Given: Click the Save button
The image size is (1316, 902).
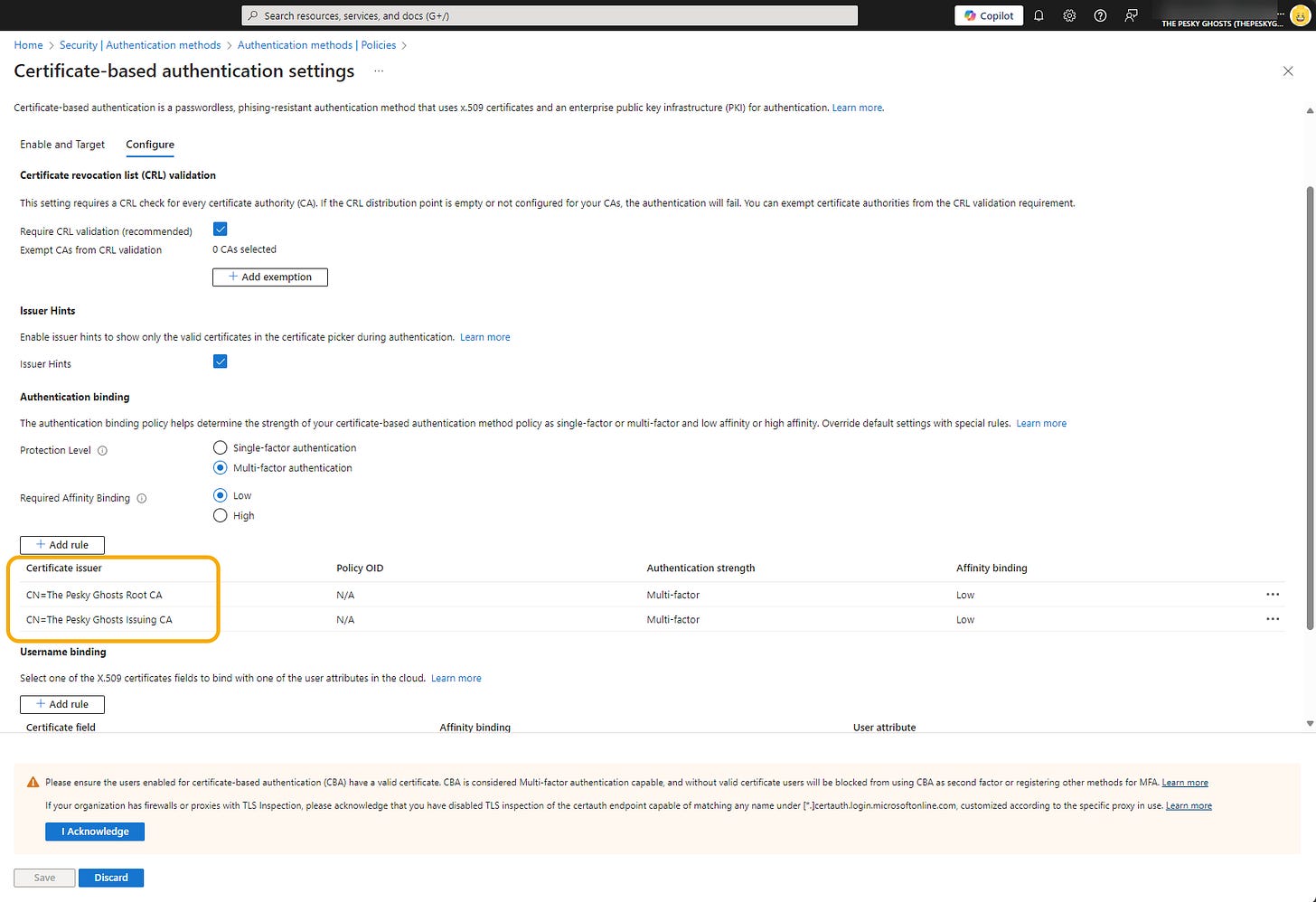Looking at the screenshot, I should click(x=44, y=878).
